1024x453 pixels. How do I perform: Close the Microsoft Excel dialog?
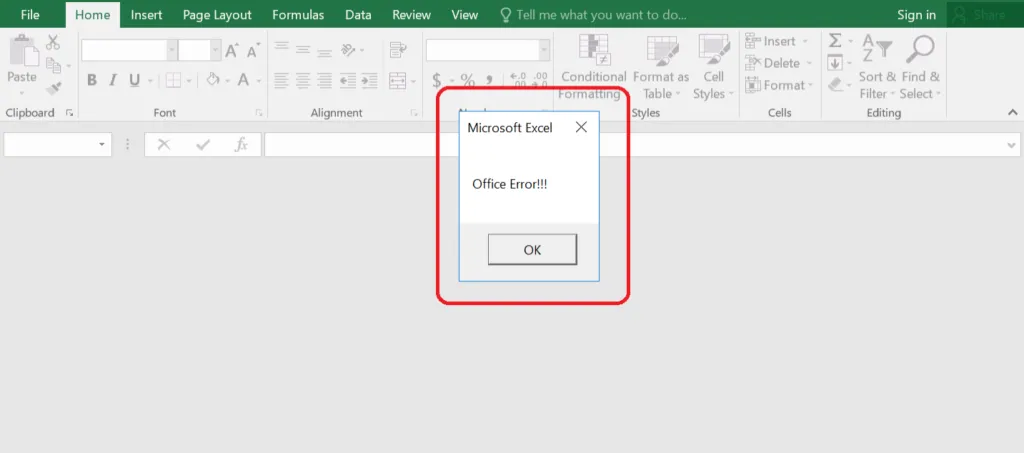(581, 127)
